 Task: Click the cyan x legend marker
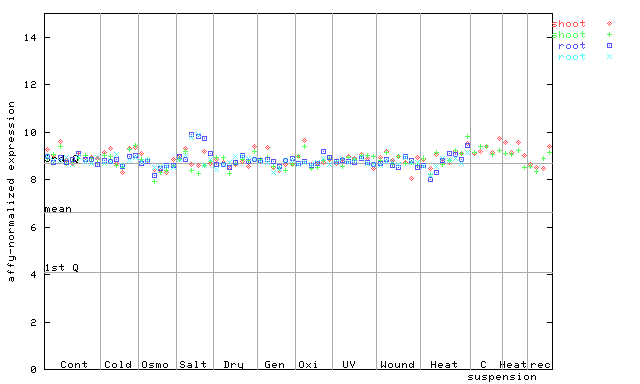pos(609,57)
